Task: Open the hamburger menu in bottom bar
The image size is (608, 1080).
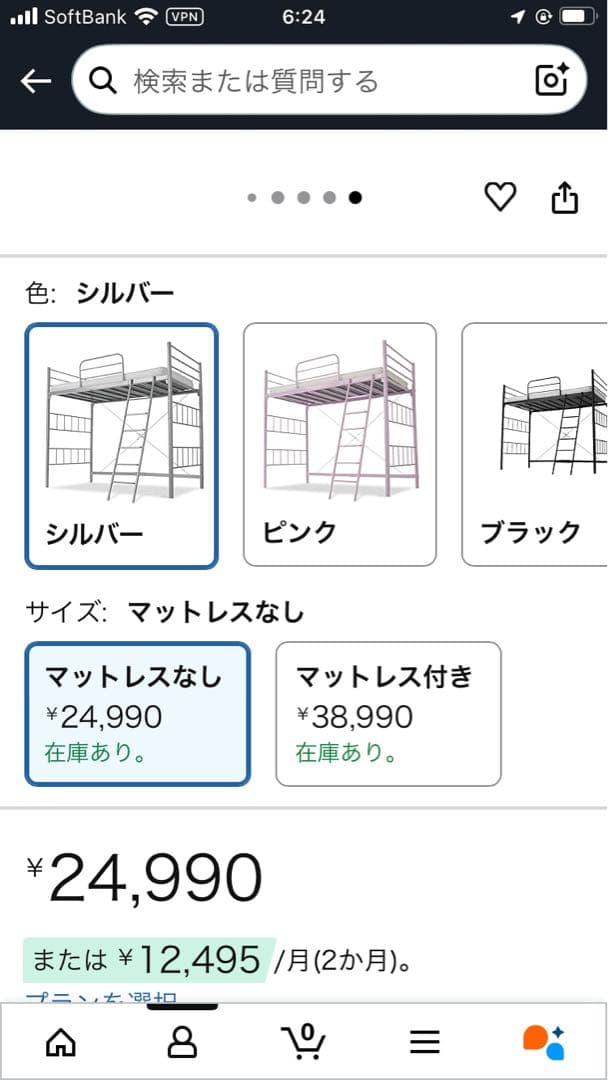Action: (x=425, y=1043)
